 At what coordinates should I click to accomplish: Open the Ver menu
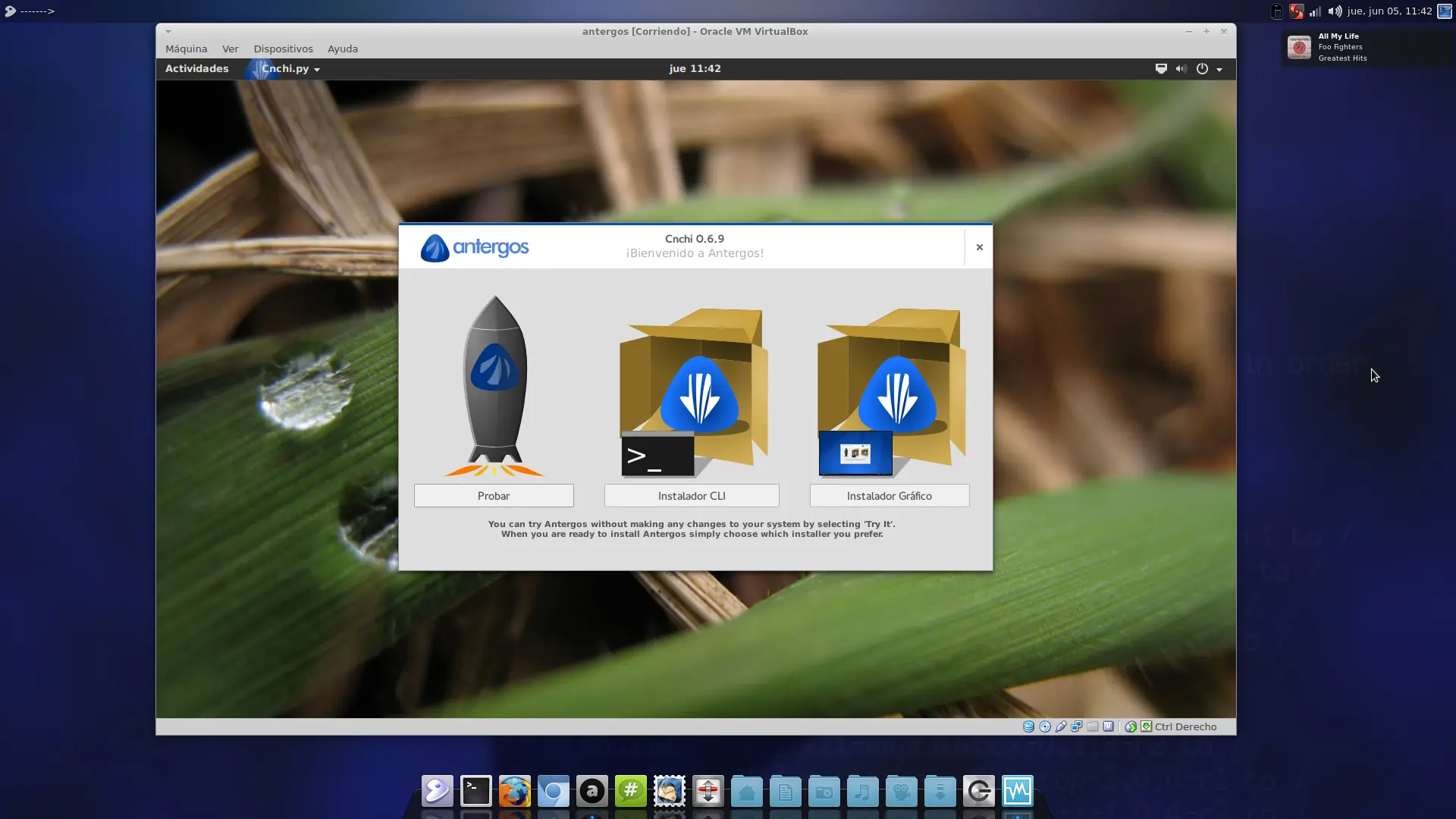[x=231, y=49]
